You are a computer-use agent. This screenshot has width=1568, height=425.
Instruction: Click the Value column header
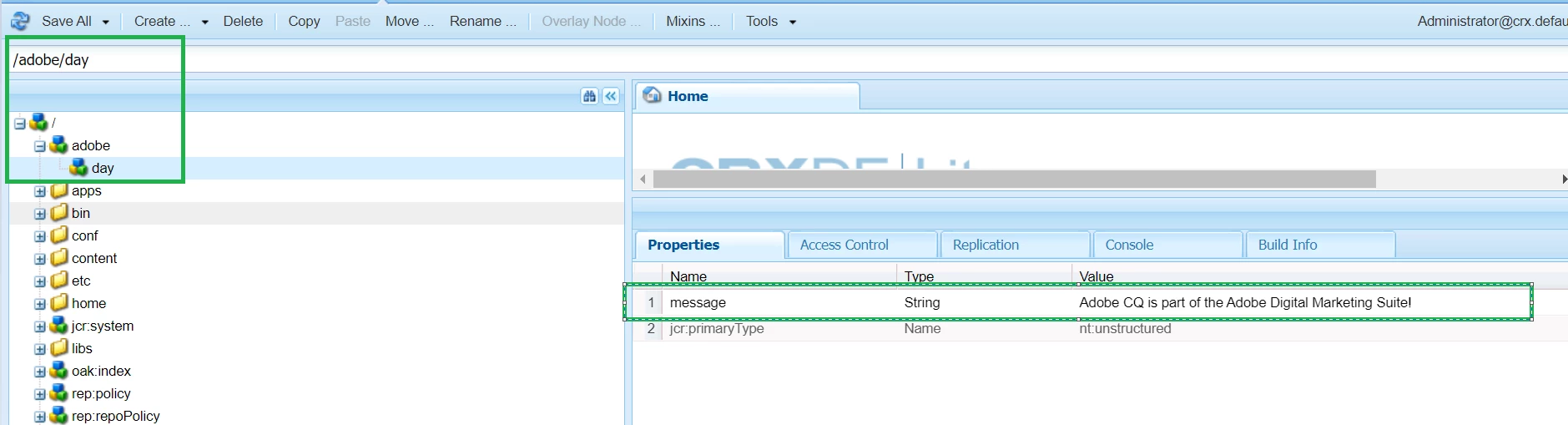click(1320, 276)
